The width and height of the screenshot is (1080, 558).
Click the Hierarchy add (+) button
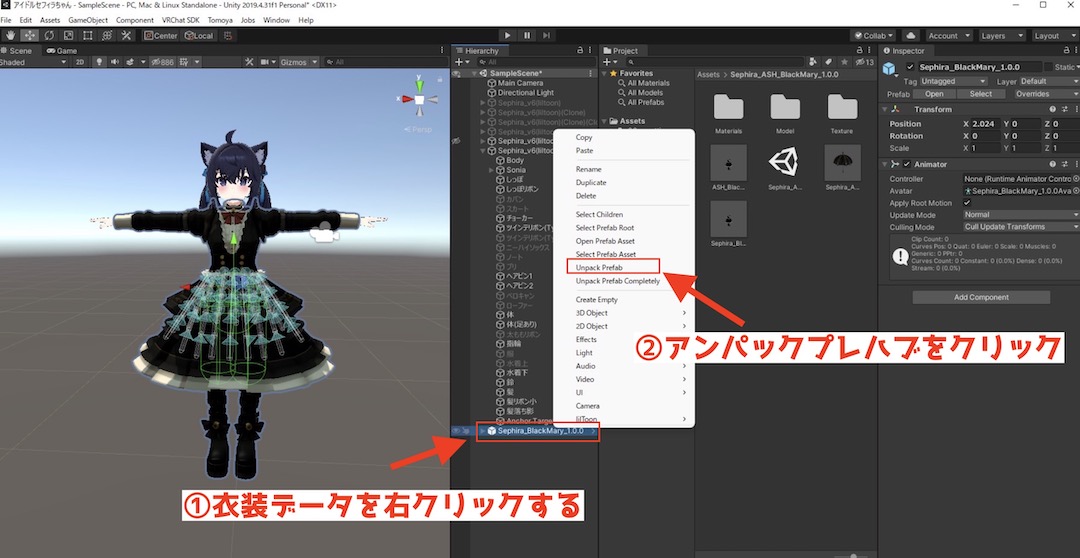point(460,62)
